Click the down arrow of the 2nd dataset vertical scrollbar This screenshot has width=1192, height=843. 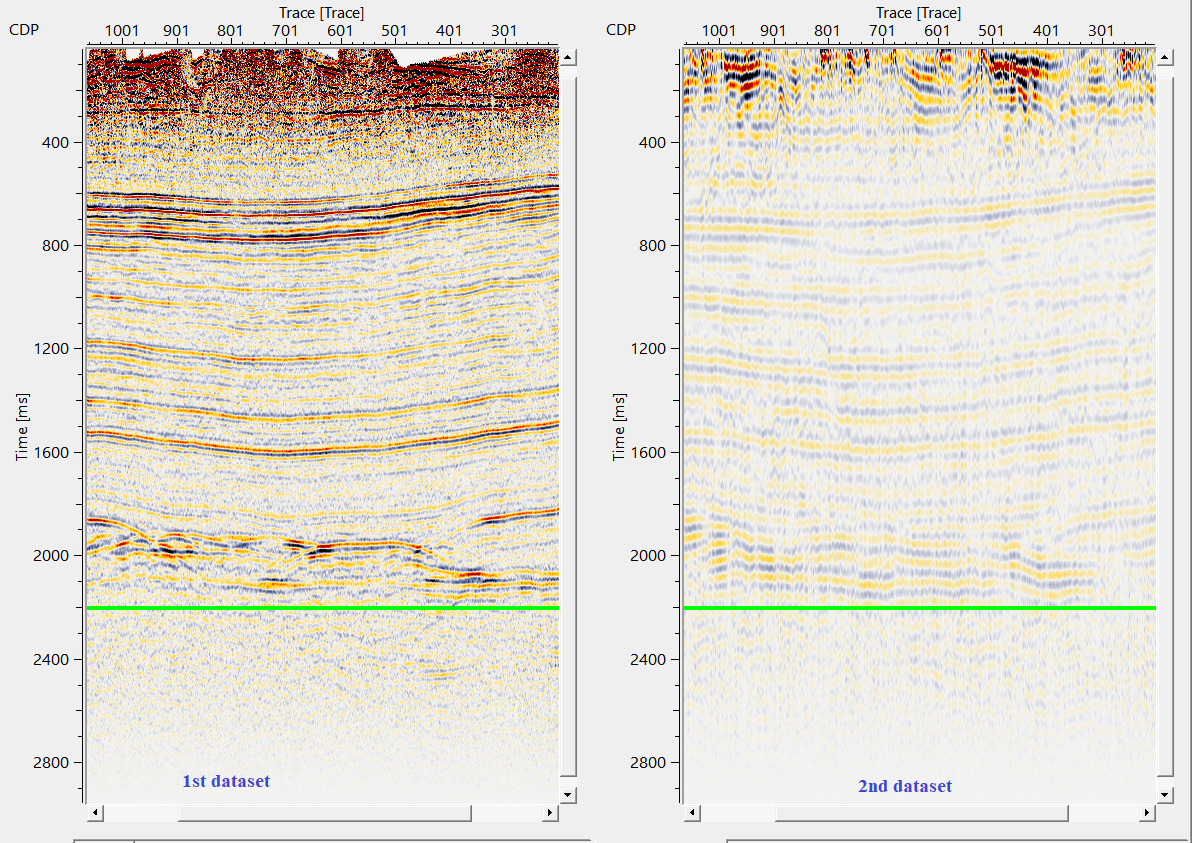pos(1165,794)
